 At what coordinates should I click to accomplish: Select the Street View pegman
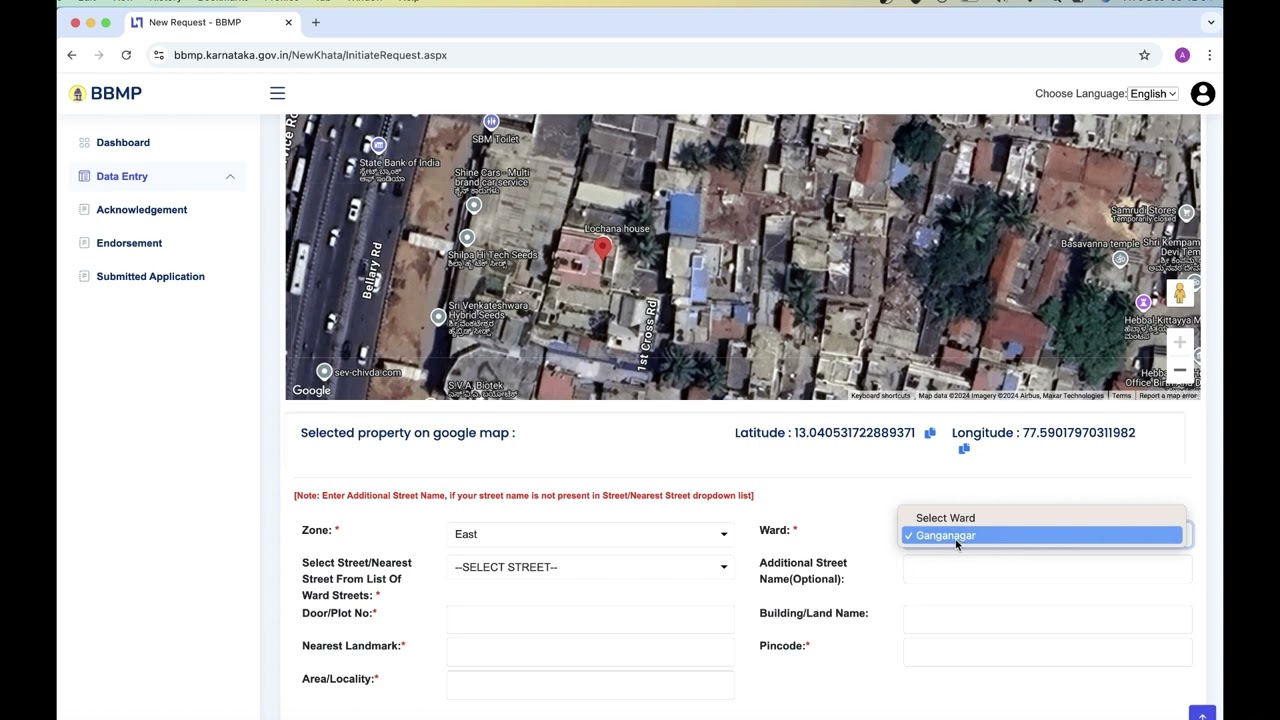(1180, 293)
